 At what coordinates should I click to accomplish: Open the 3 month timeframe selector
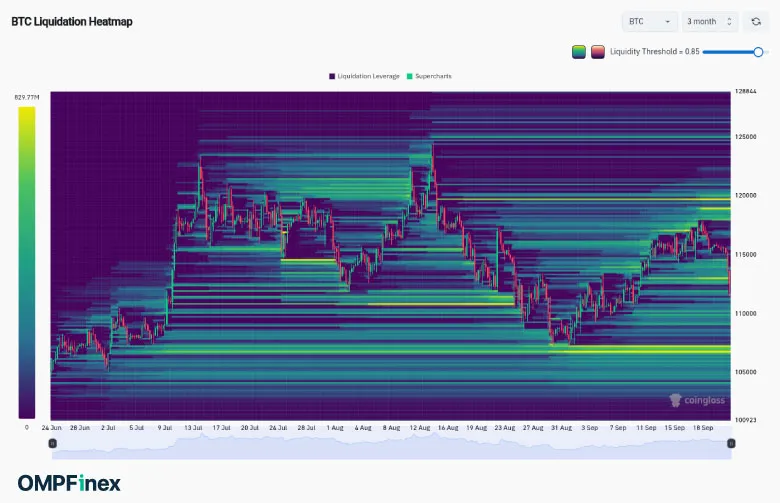[710, 21]
